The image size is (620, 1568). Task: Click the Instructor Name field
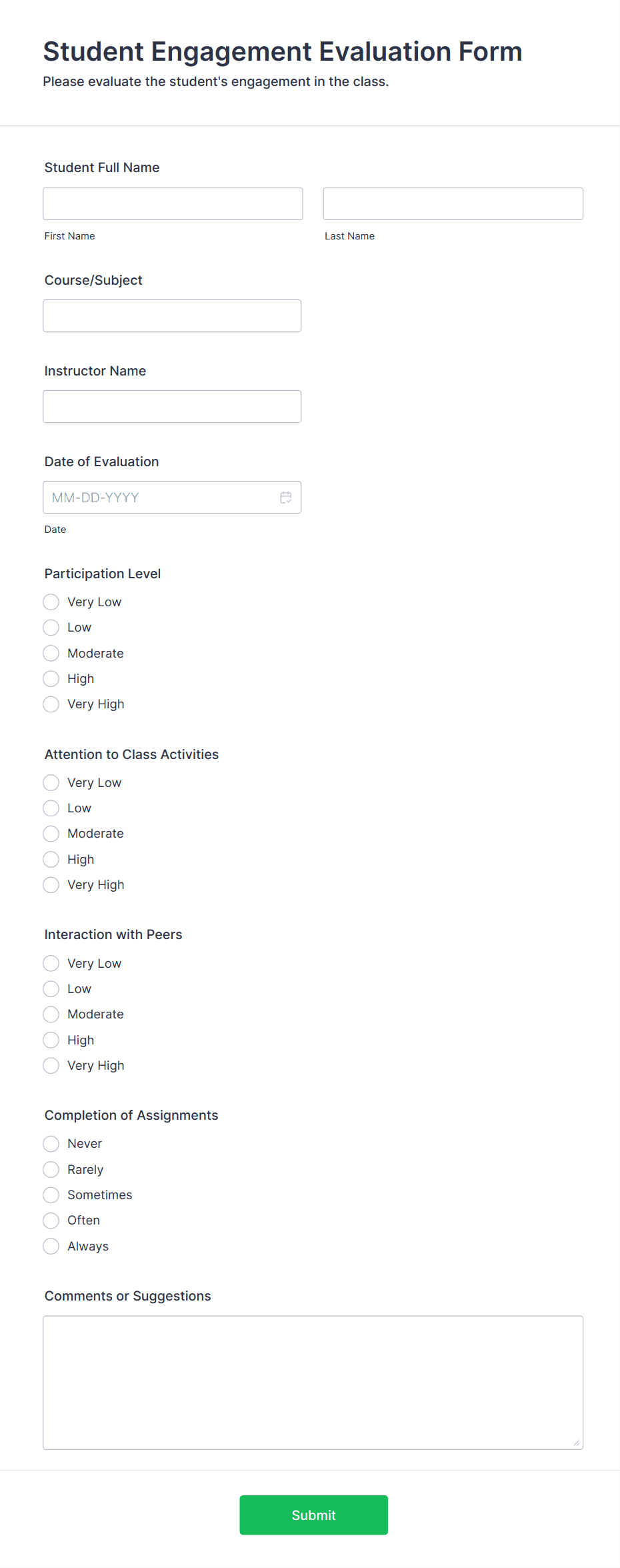172,406
